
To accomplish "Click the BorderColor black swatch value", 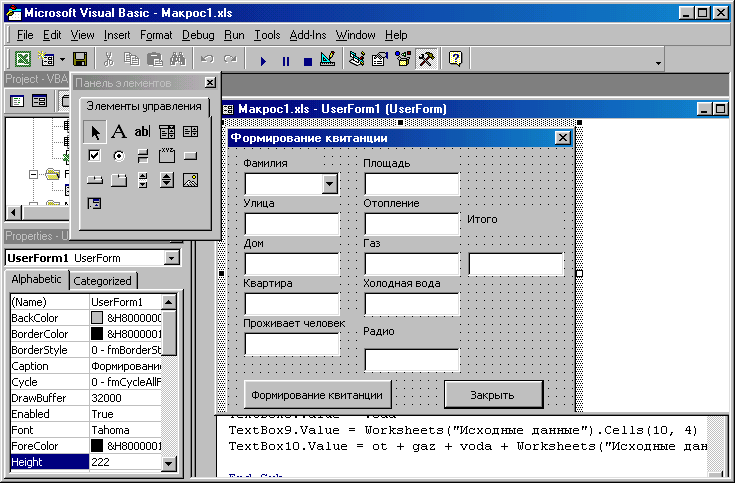I will pyautogui.click(x=97, y=334).
